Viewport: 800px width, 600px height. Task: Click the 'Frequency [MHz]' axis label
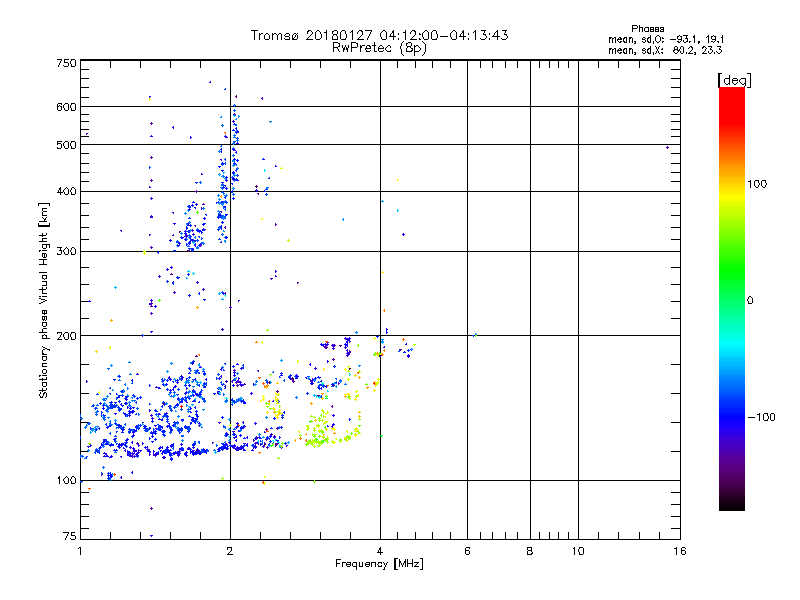pos(379,564)
